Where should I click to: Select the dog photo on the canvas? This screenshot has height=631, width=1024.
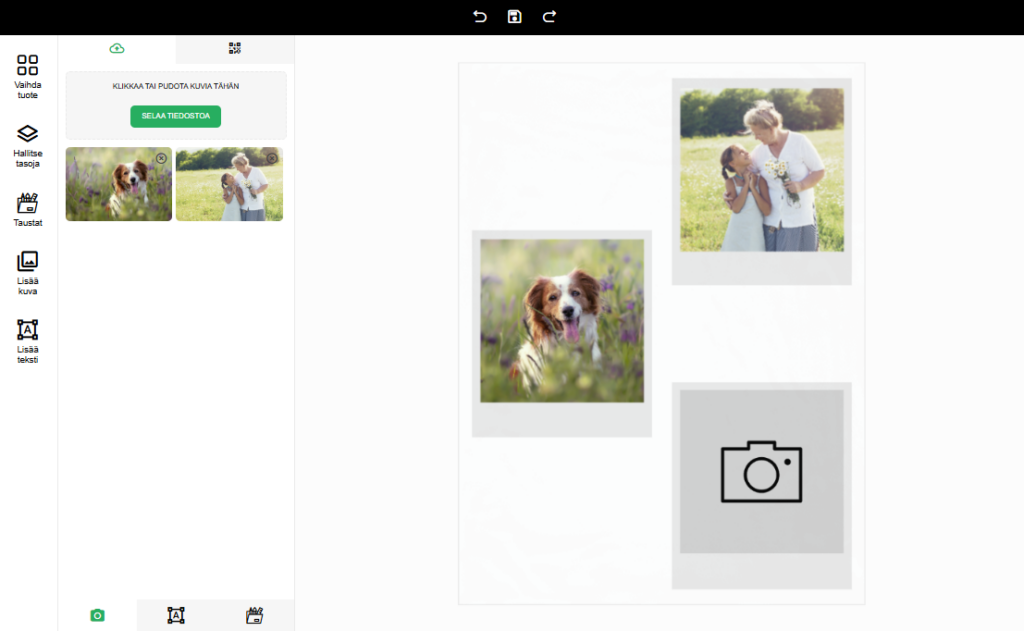(x=561, y=320)
